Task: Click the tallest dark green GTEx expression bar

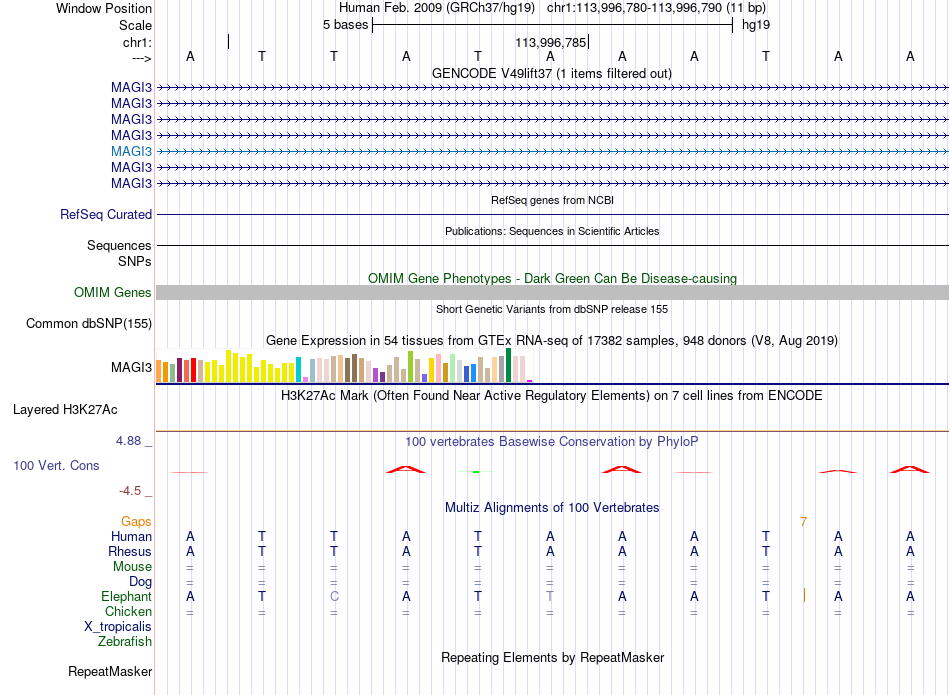Action: [x=508, y=365]
